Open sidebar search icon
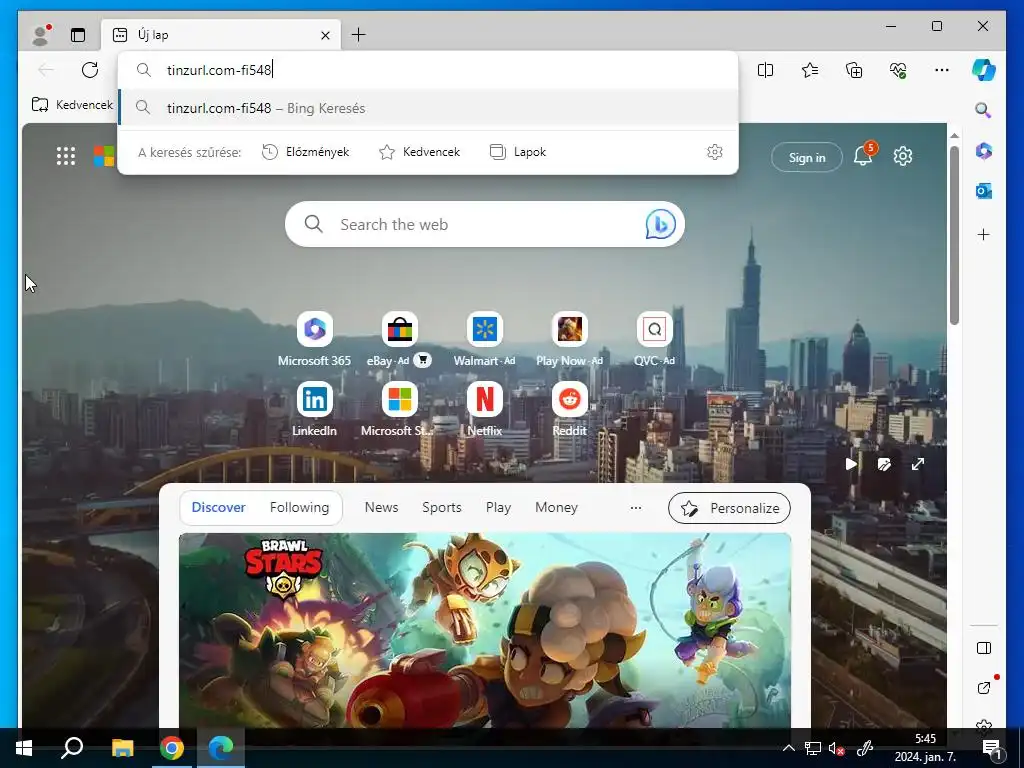 (984, 110)
